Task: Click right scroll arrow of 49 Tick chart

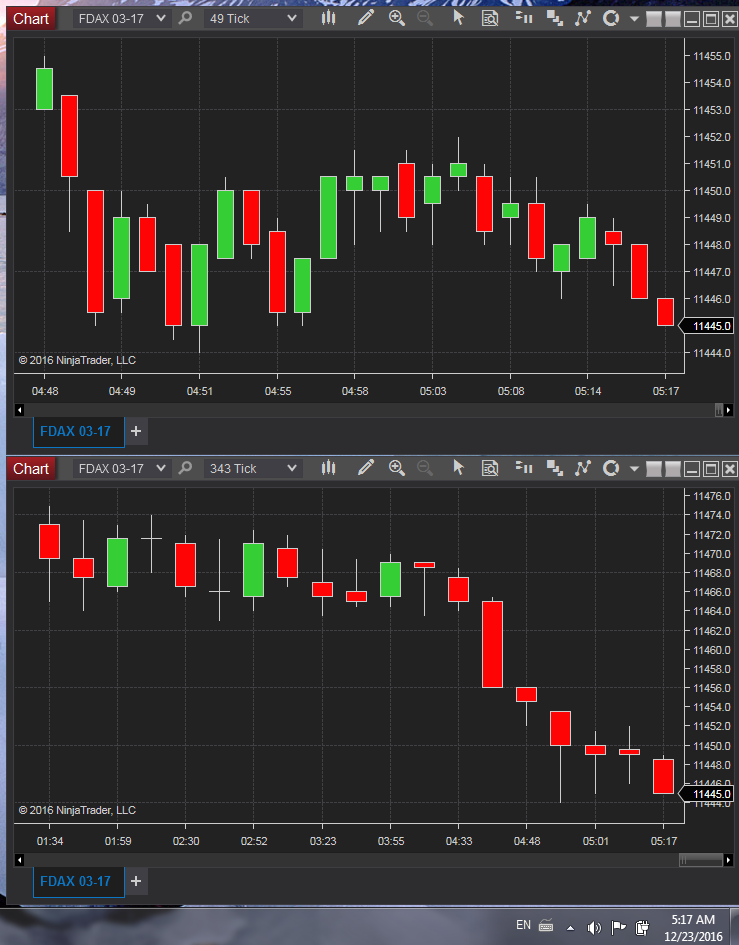Action: (x=729, y=410)
